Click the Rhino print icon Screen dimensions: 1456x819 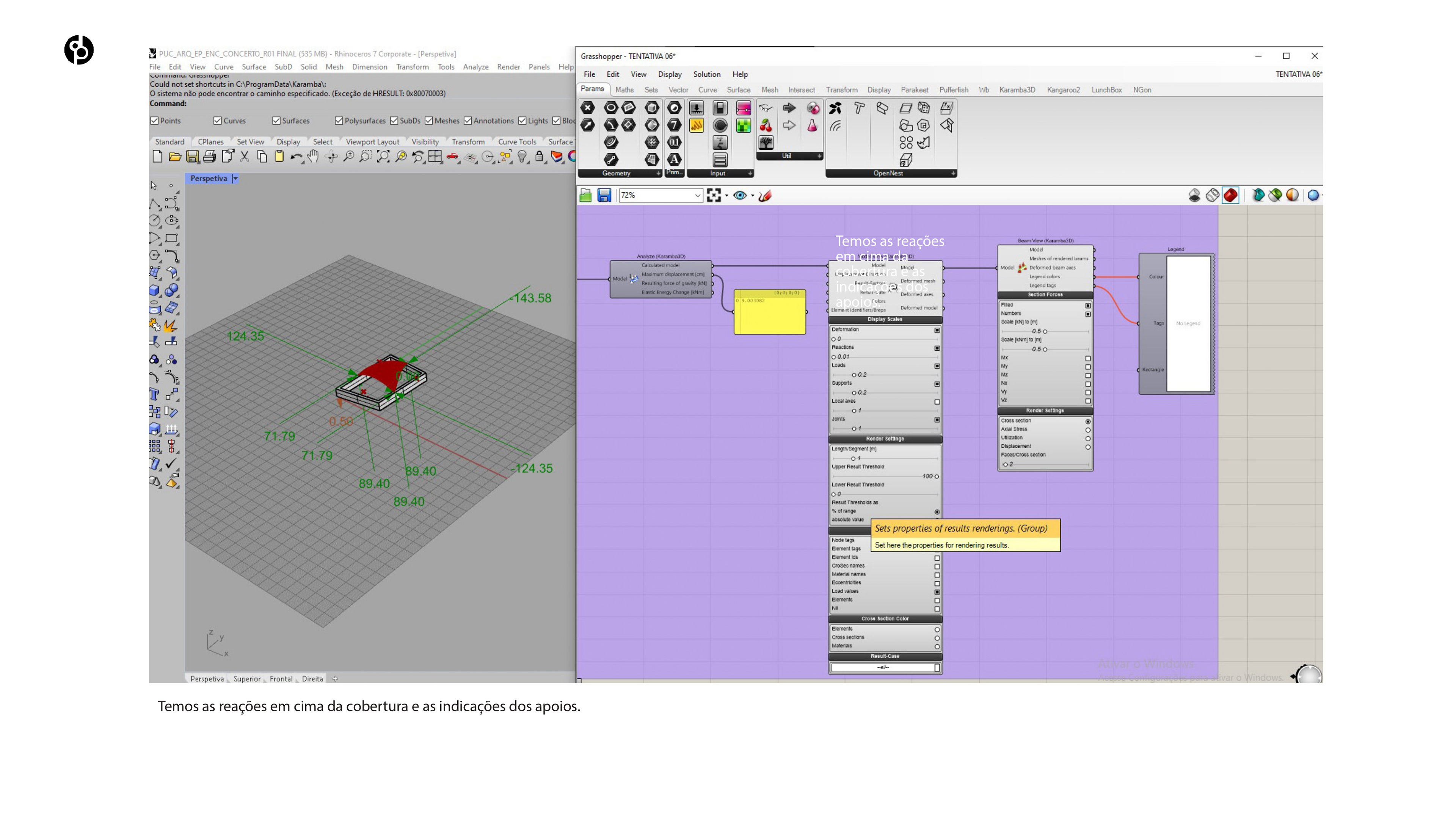(209, 157)
